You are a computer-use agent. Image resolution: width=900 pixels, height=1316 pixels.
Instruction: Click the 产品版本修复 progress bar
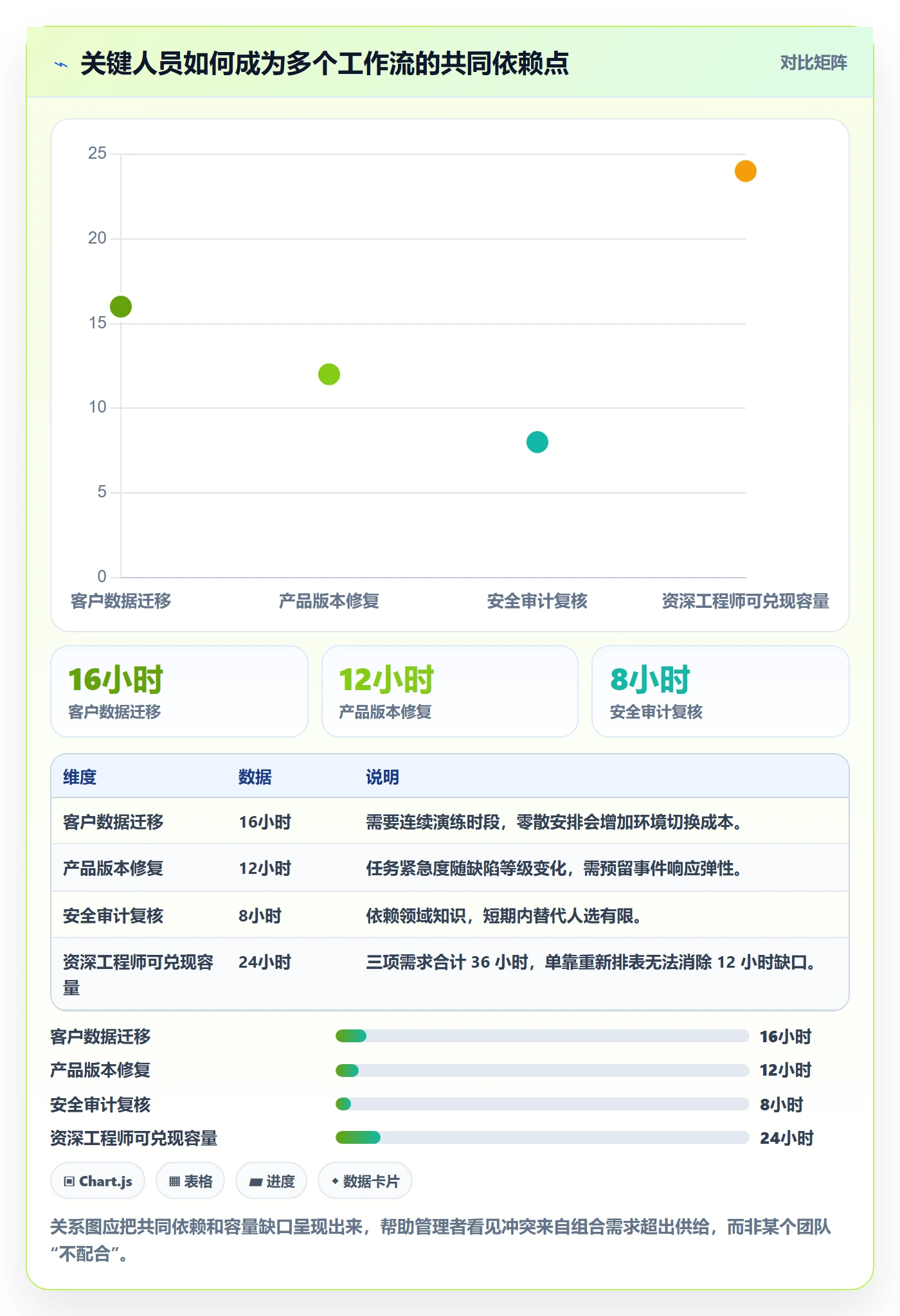[x=543, y=1071]
